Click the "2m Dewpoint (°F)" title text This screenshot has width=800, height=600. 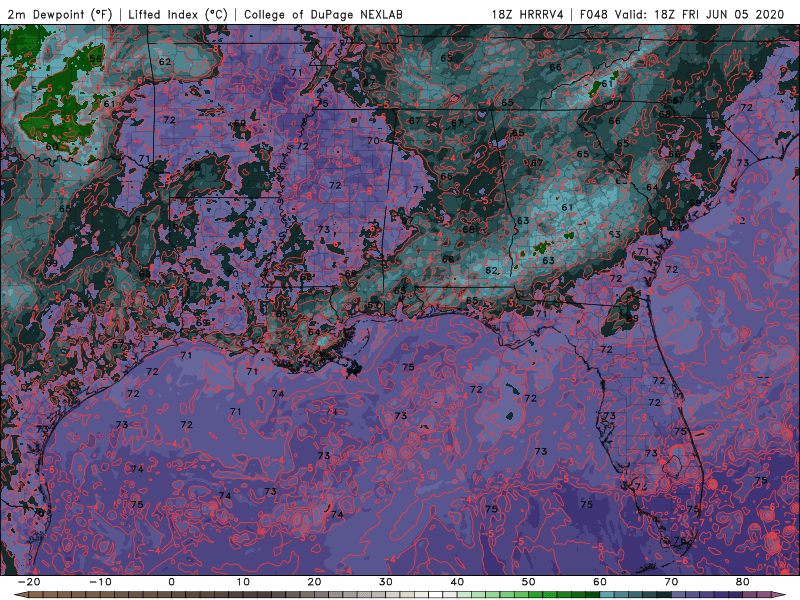point(59,14)
